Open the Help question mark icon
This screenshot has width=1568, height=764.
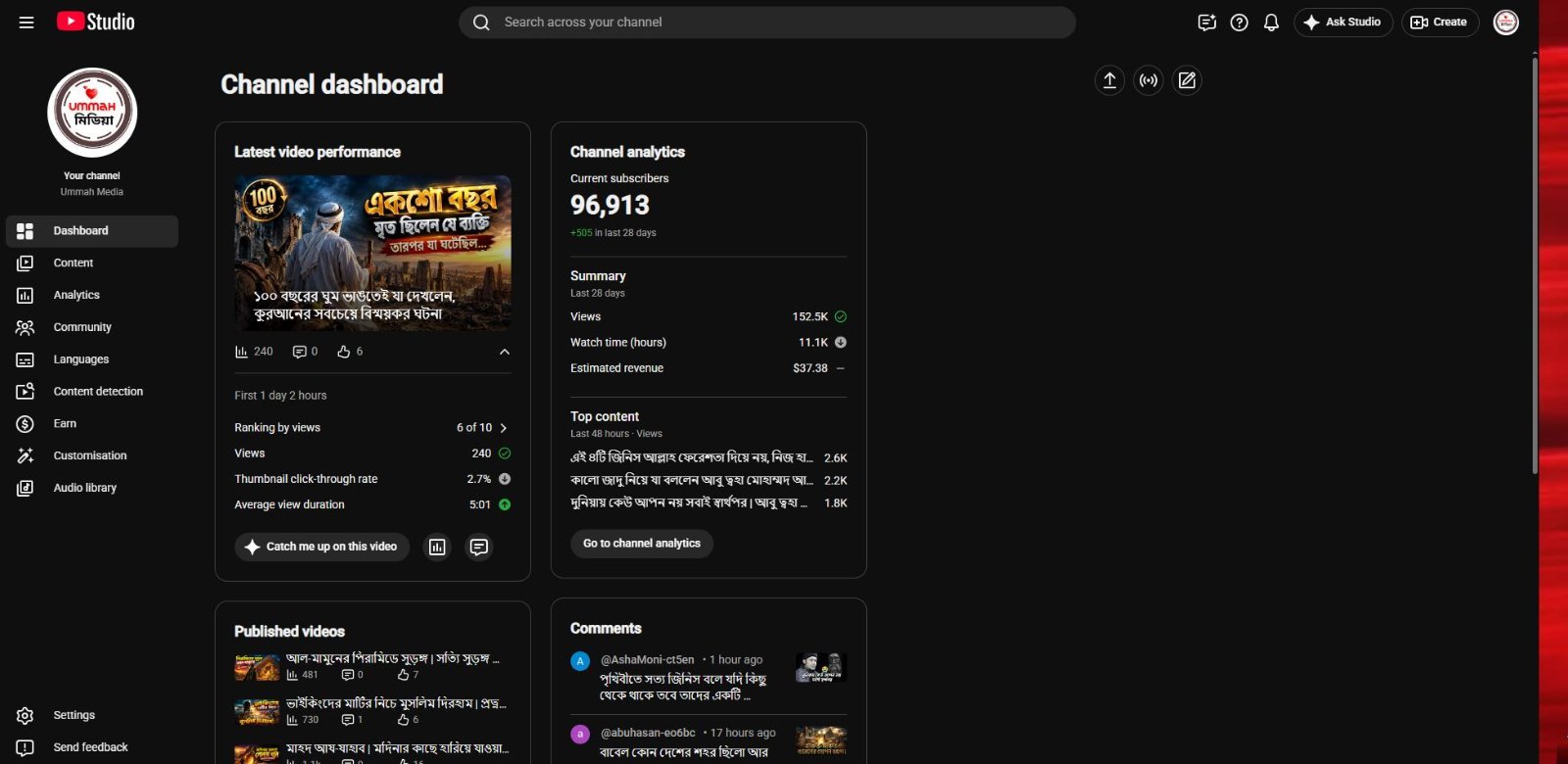click(1240, 23)
